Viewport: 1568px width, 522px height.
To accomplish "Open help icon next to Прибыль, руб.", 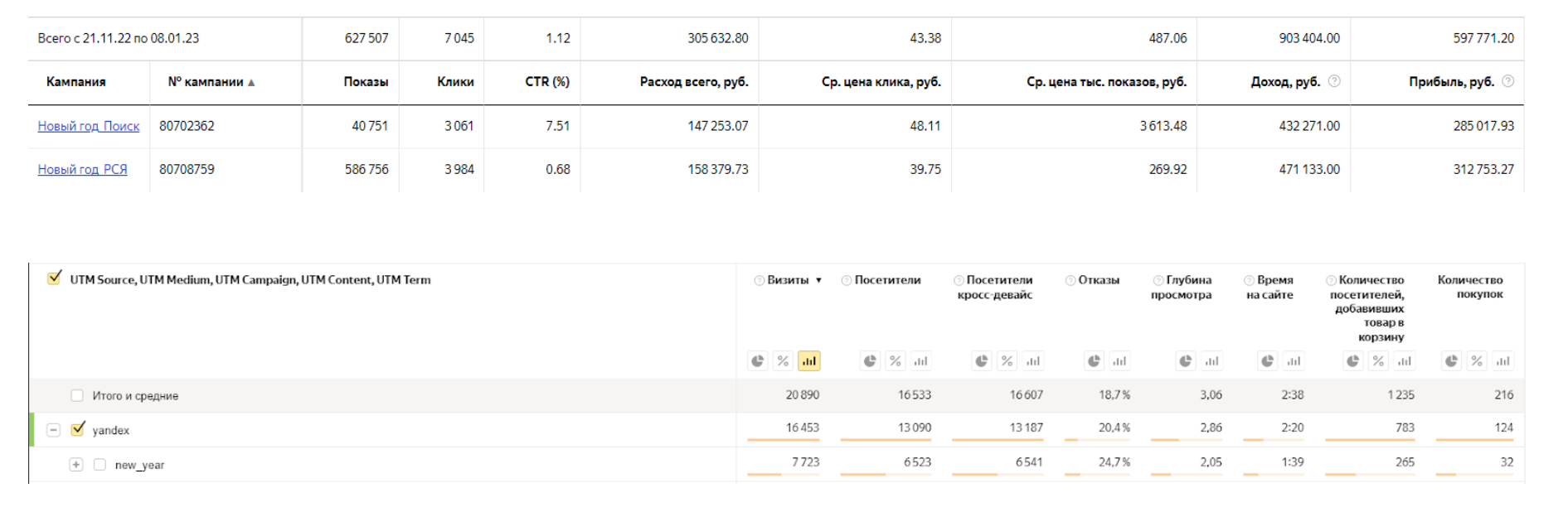I will click(1508, 81).
